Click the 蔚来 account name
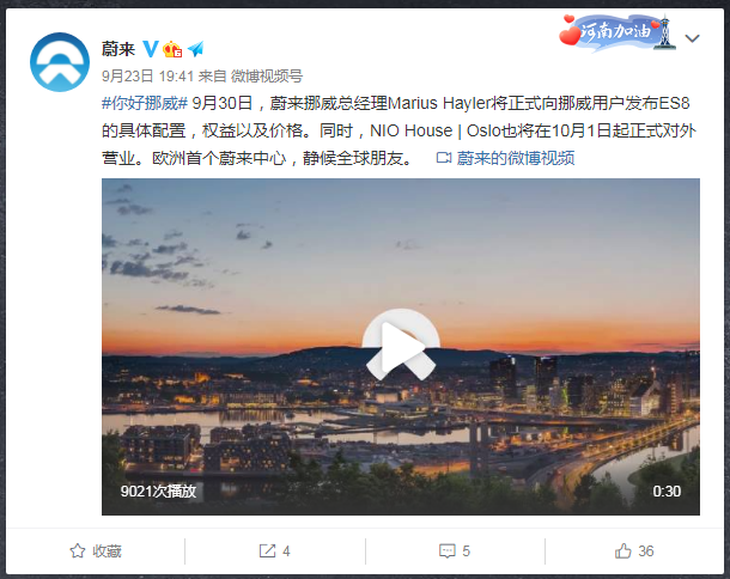This screenshot has width=730, height=579. click(118, 49)
